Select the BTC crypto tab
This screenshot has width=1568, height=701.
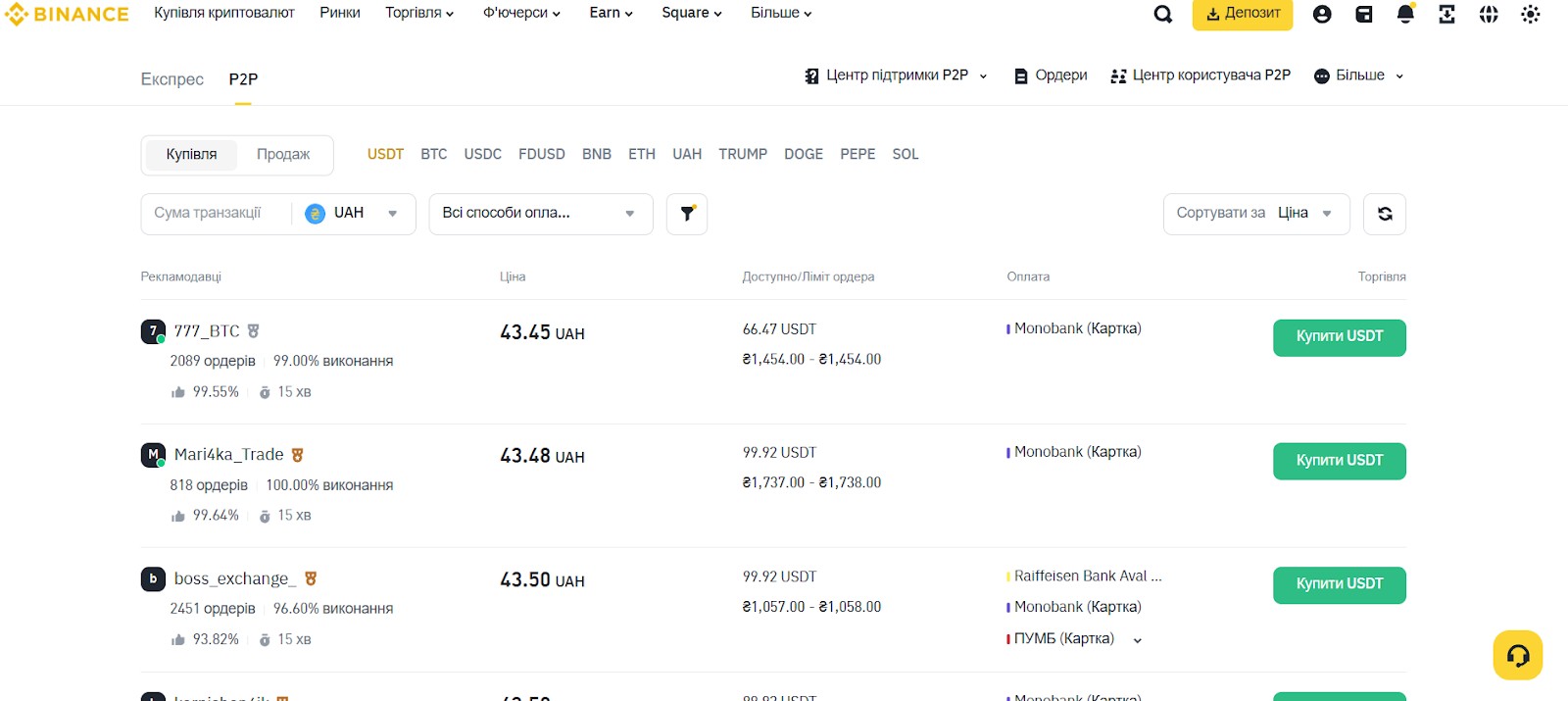pos(434,155)
